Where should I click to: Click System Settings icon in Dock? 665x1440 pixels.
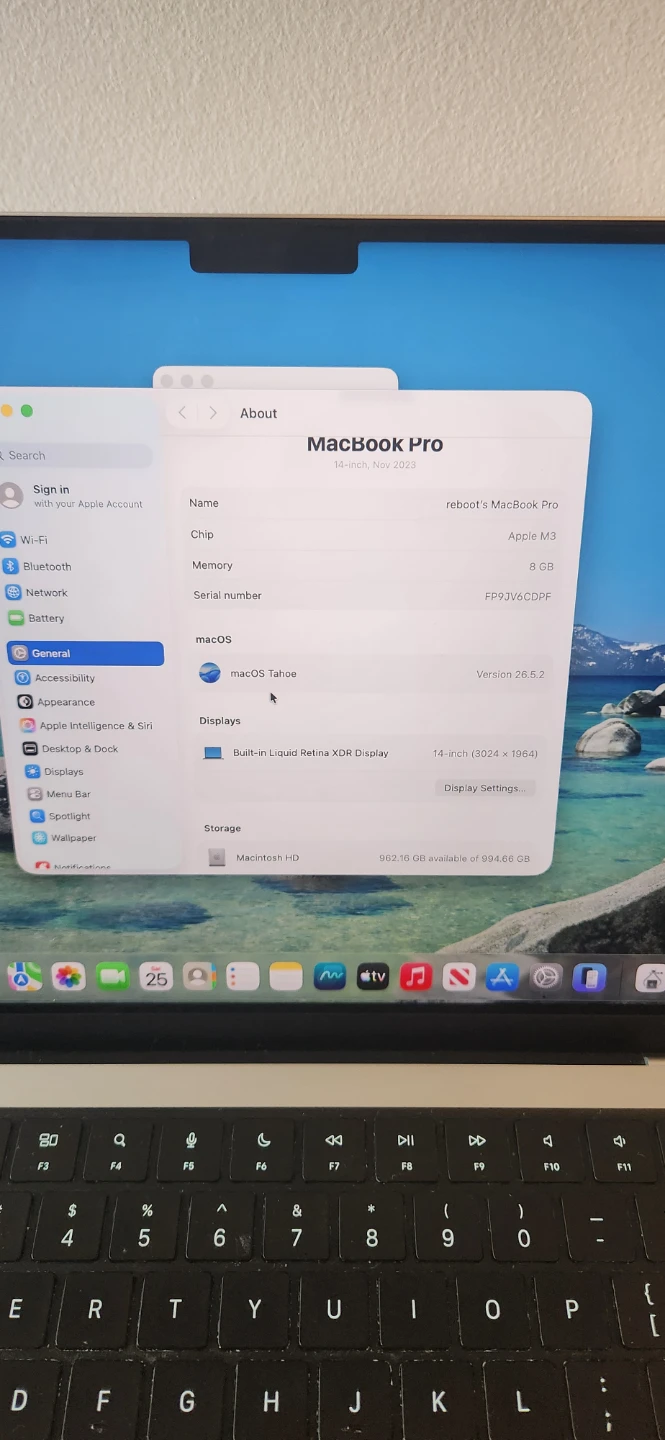coord(546,977)
